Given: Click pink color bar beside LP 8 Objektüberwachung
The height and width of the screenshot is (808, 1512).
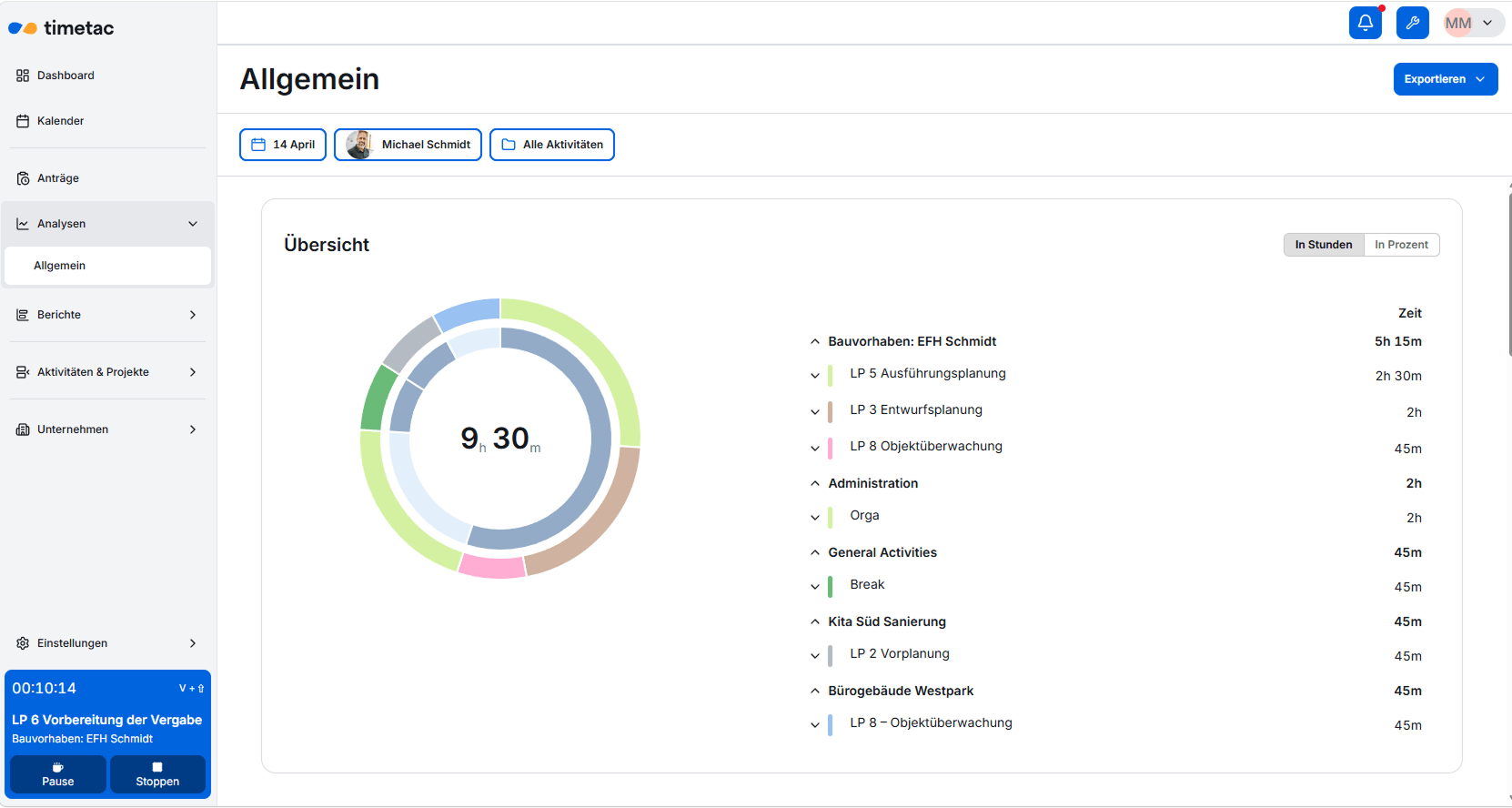Looking at the screenshot, I should (x=831, y=448).
